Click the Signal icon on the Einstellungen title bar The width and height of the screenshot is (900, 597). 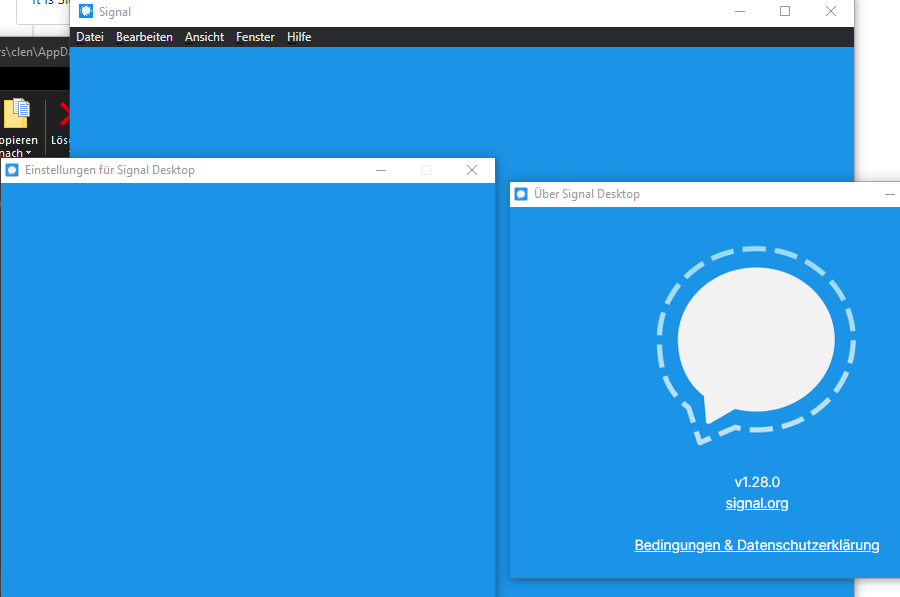click(11, 170)
